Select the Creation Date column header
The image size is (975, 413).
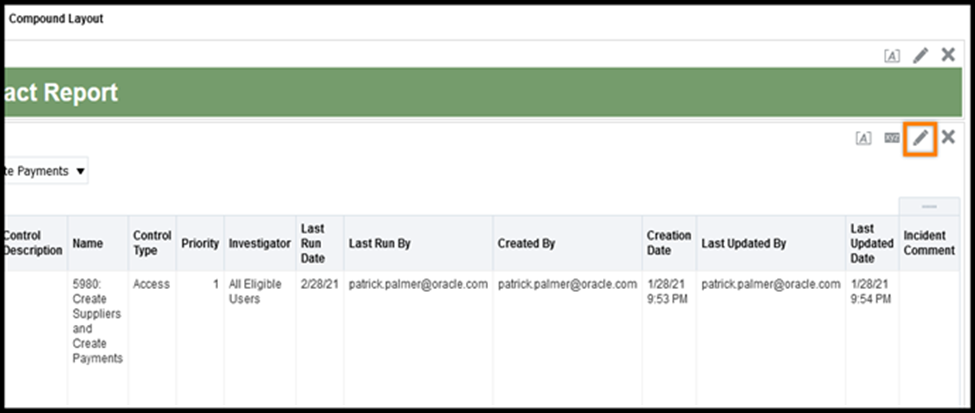coord(668,243)
